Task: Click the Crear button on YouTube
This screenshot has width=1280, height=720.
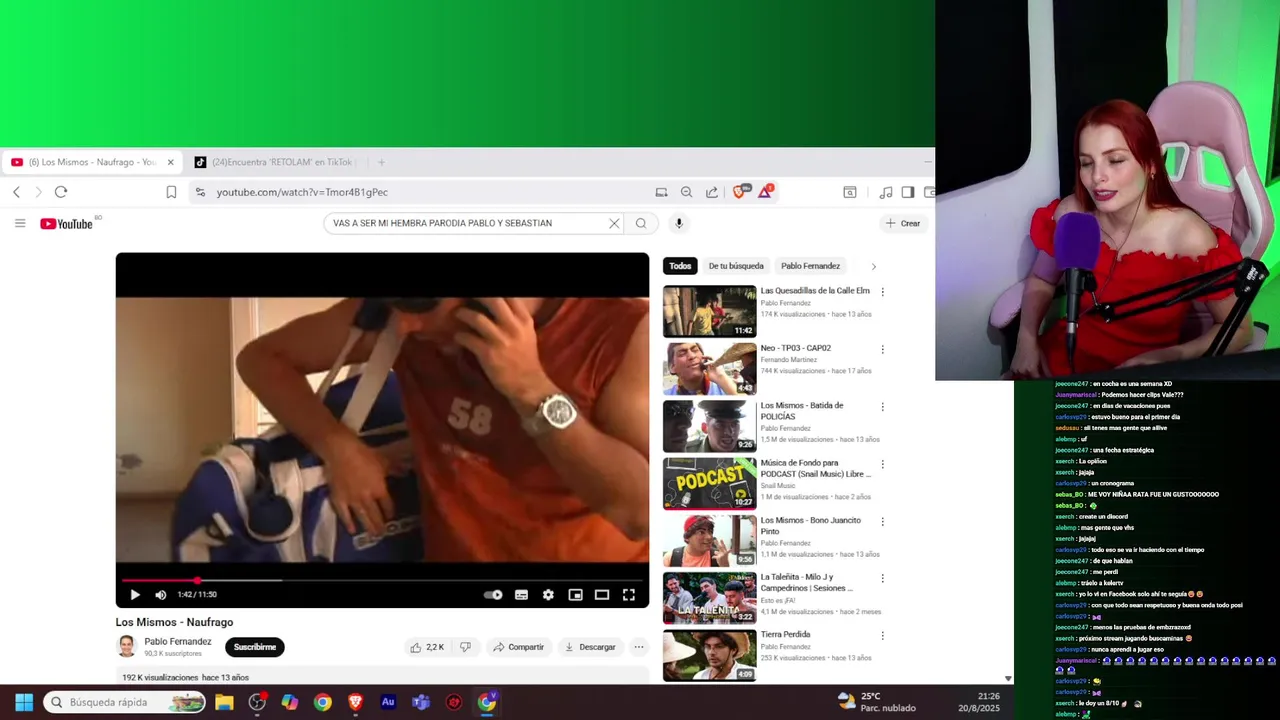Action: 902,223
